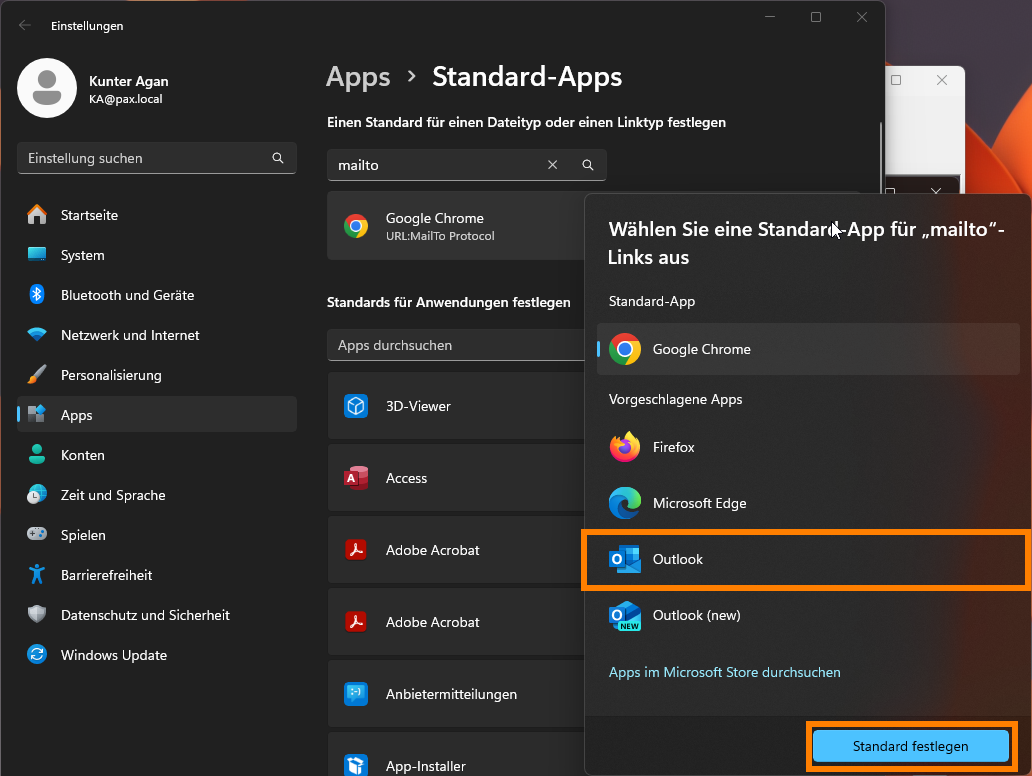Click Apps im Microsoft Store durchsuchen
The height and width of the screenshot is (776, 1032).
tap(724, 672)
